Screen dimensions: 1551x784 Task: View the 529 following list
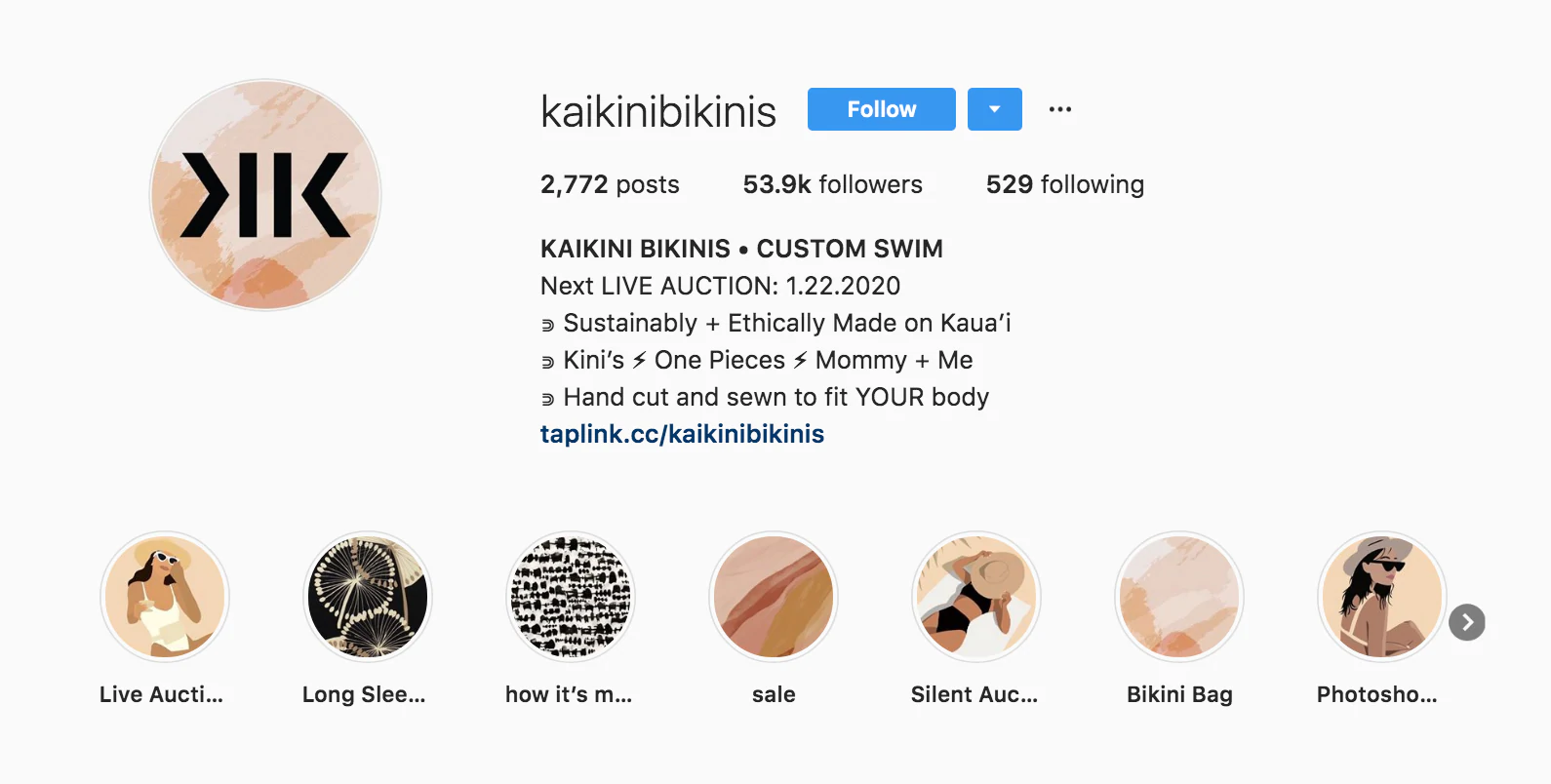[1065, 184]
